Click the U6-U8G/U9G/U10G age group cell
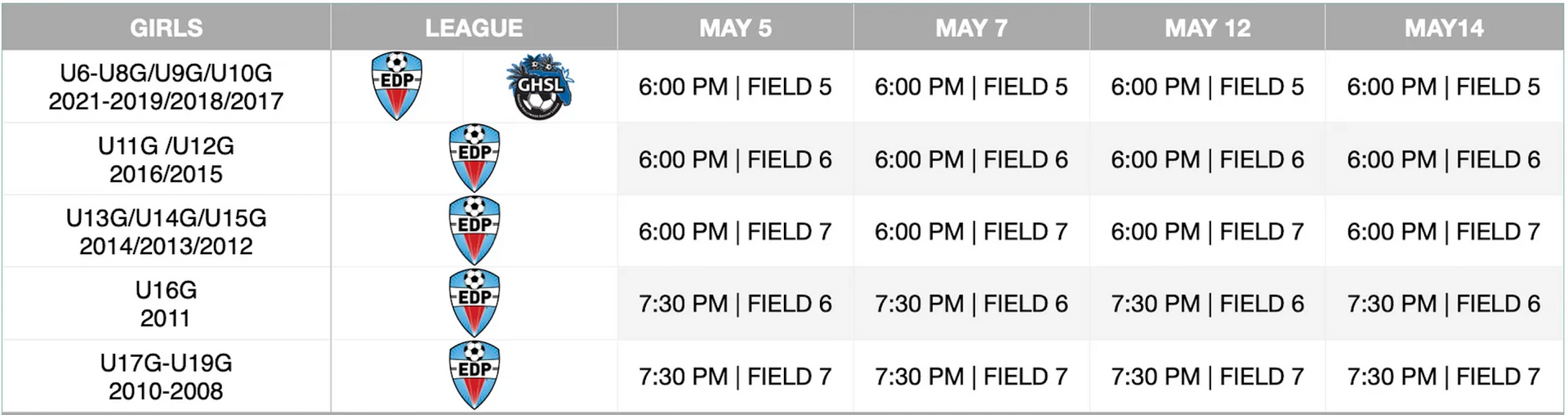This screenshot has height=415, width=1568. point(166,87)
